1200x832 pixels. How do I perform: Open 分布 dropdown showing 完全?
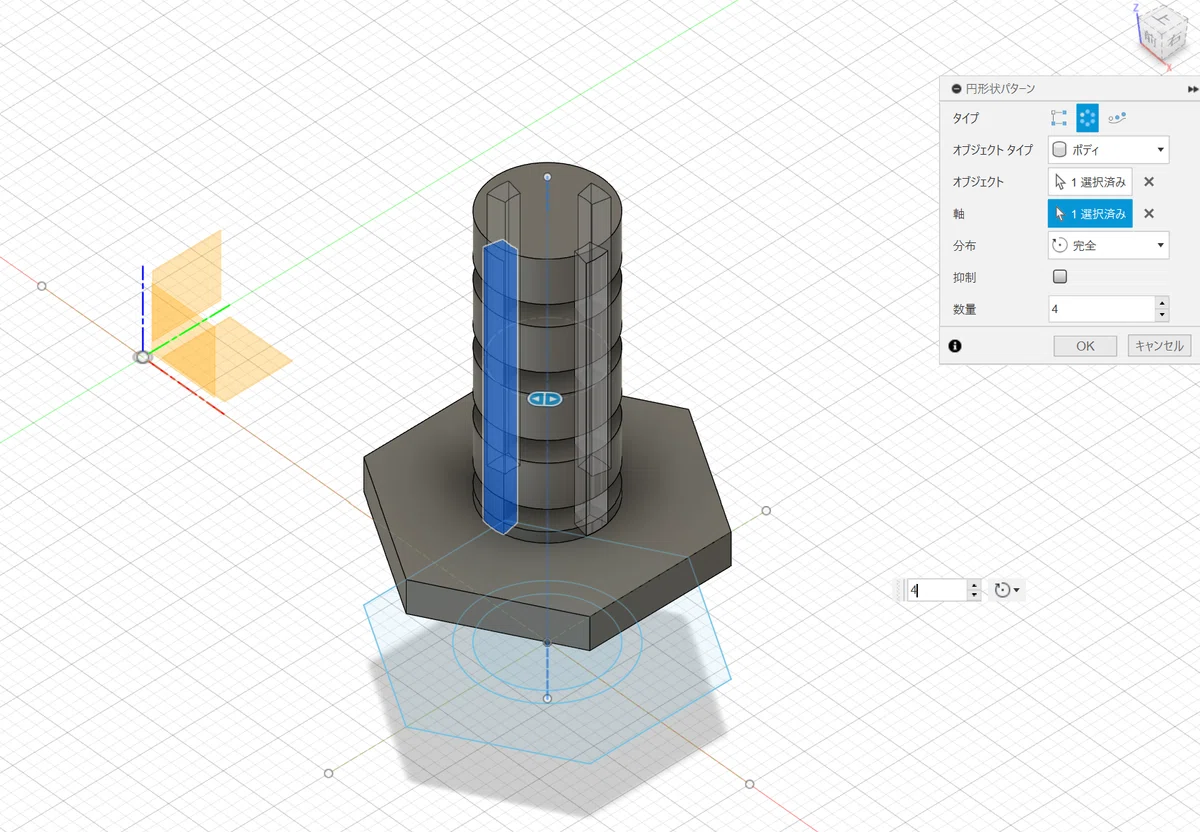[x=1108, y=245]
